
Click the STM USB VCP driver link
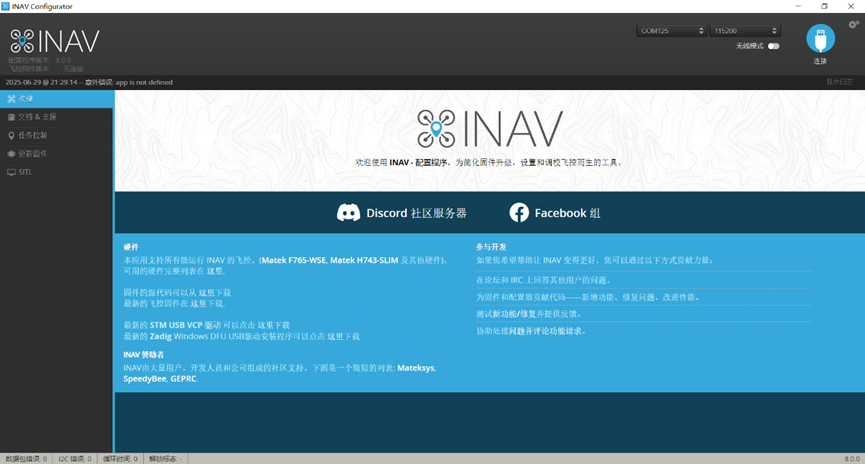point(186,325)
